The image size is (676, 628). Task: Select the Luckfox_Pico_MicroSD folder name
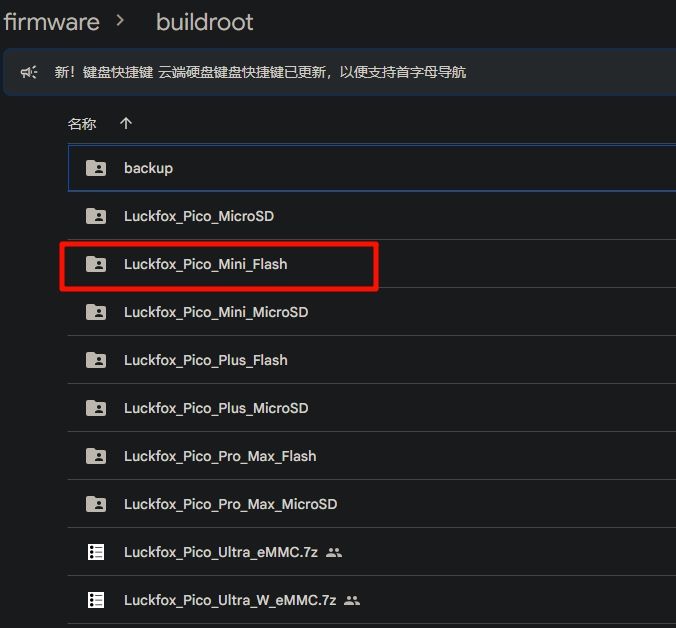199,216
